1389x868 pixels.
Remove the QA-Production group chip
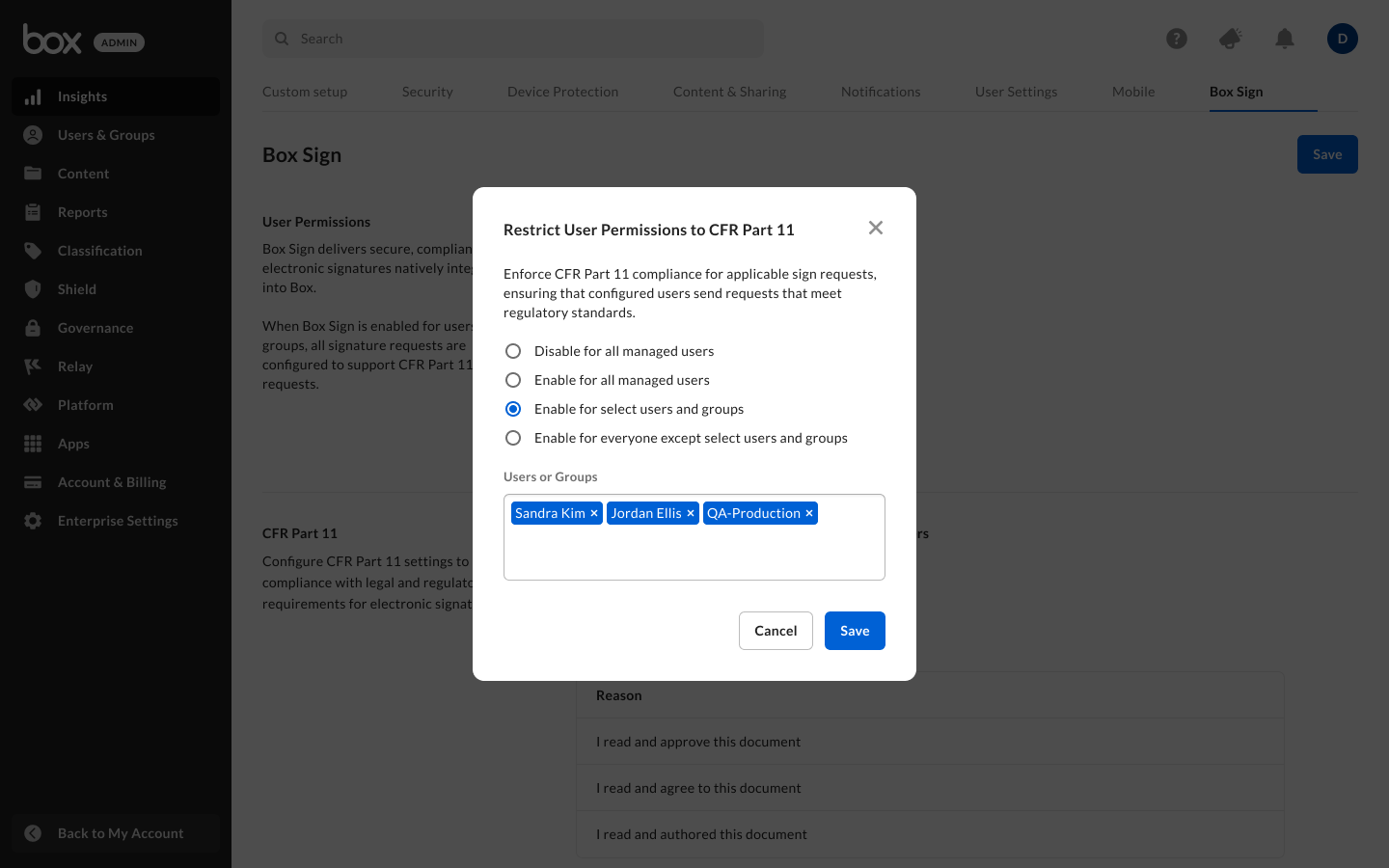[809, 513]
